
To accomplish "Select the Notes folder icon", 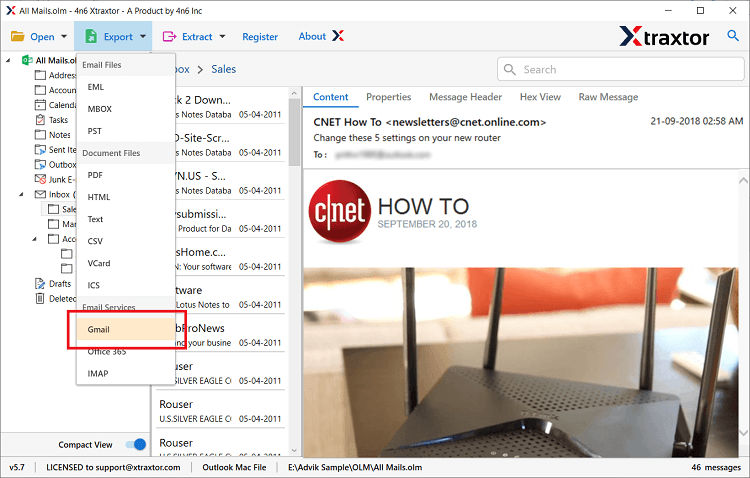I will (x=40, y=134).
